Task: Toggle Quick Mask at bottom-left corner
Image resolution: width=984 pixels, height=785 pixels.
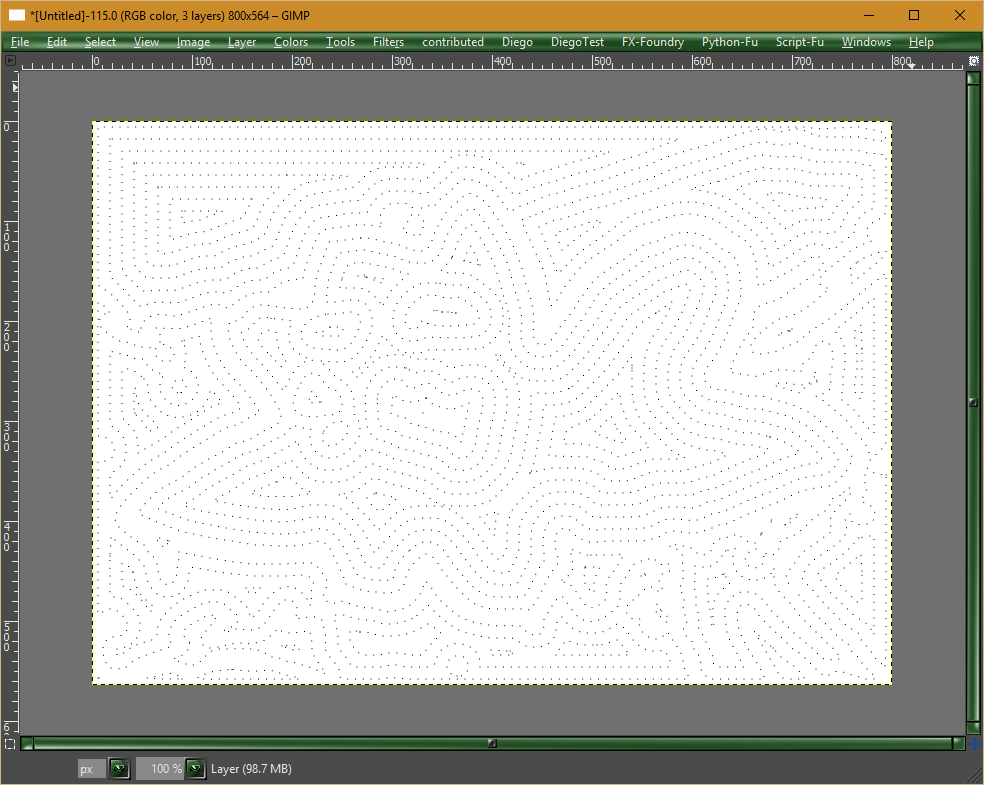Action: [9, 744]
